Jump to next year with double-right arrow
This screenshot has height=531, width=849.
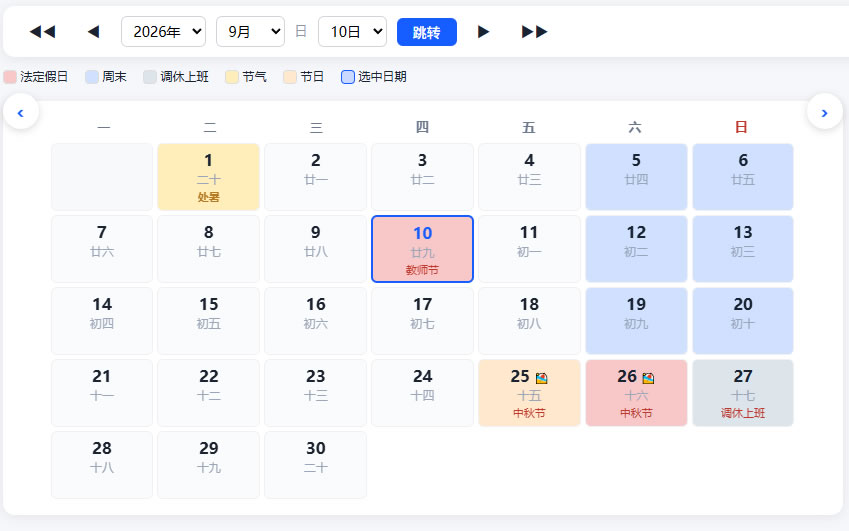coord(534,32)
